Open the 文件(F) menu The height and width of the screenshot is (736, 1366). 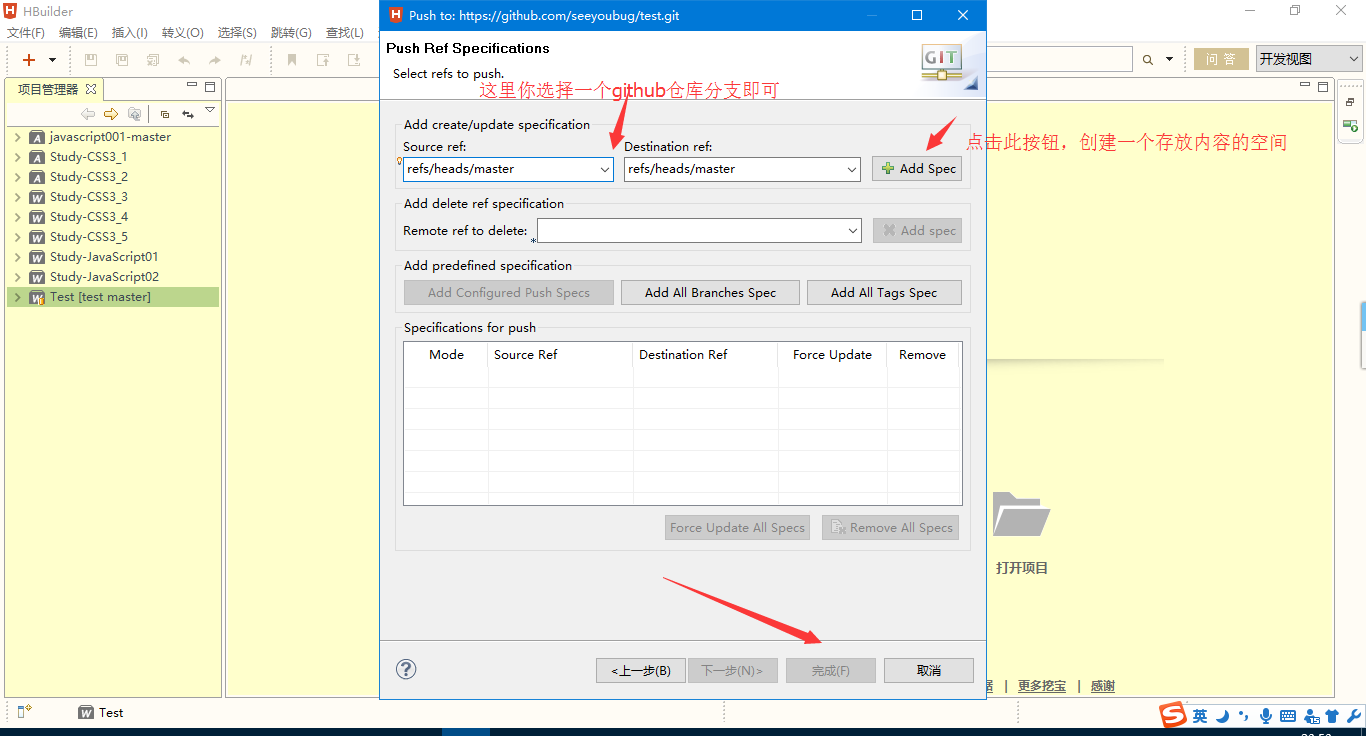26,33
